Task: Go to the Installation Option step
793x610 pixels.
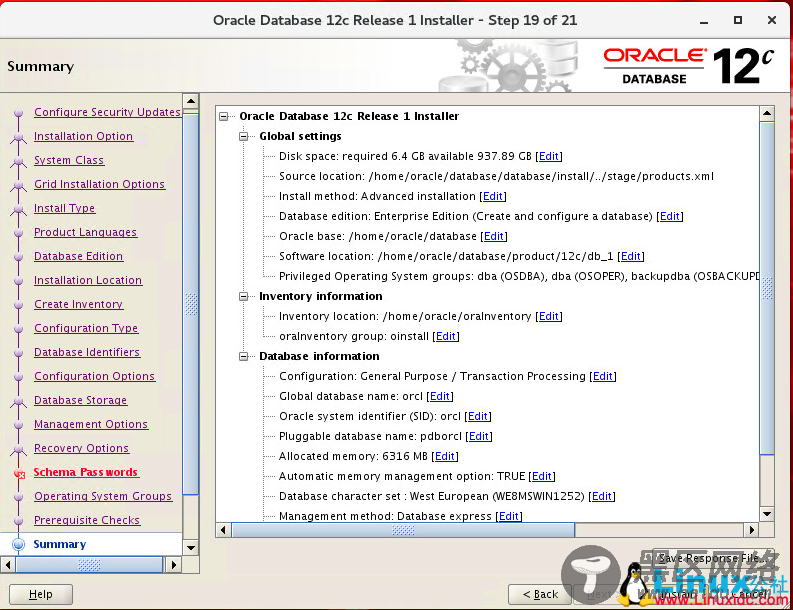Action: 83,136
